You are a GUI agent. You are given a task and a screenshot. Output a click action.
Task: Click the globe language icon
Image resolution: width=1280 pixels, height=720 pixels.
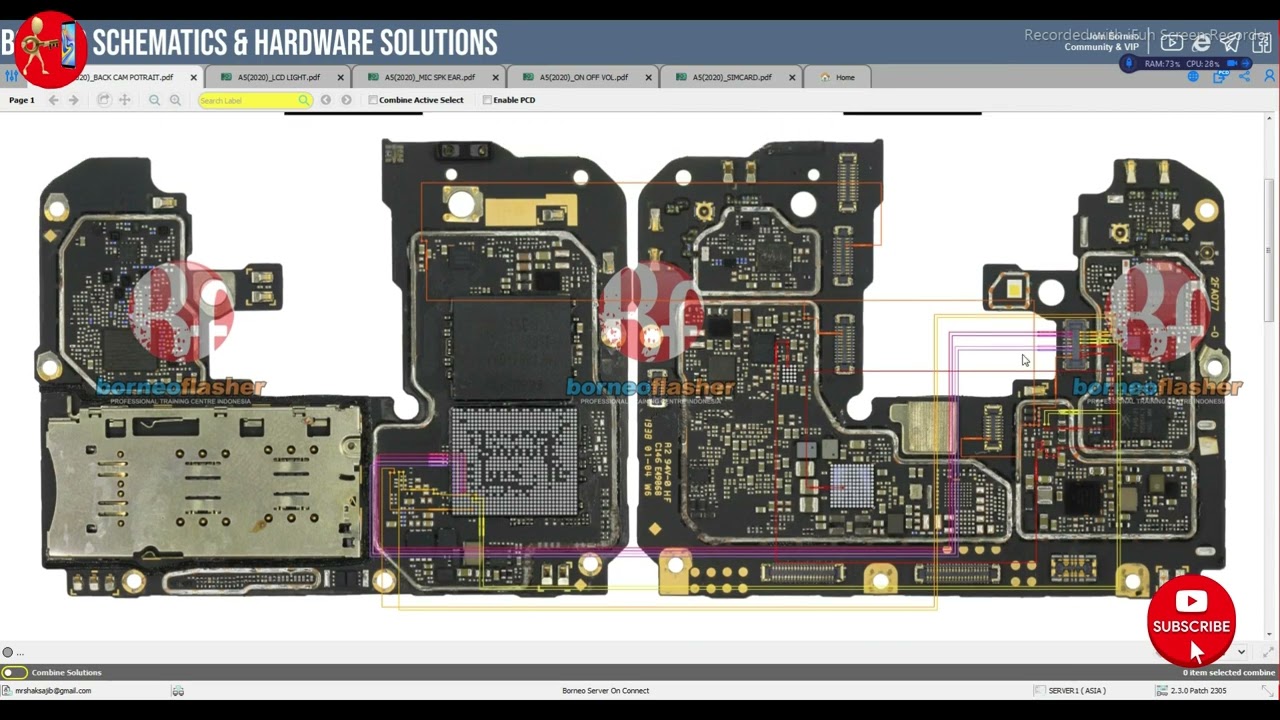[x=1193, y=76]
